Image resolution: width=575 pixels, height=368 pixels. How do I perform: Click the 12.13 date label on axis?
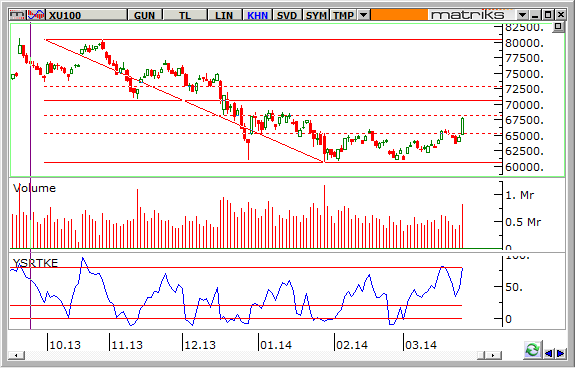[x=200, y=345]
